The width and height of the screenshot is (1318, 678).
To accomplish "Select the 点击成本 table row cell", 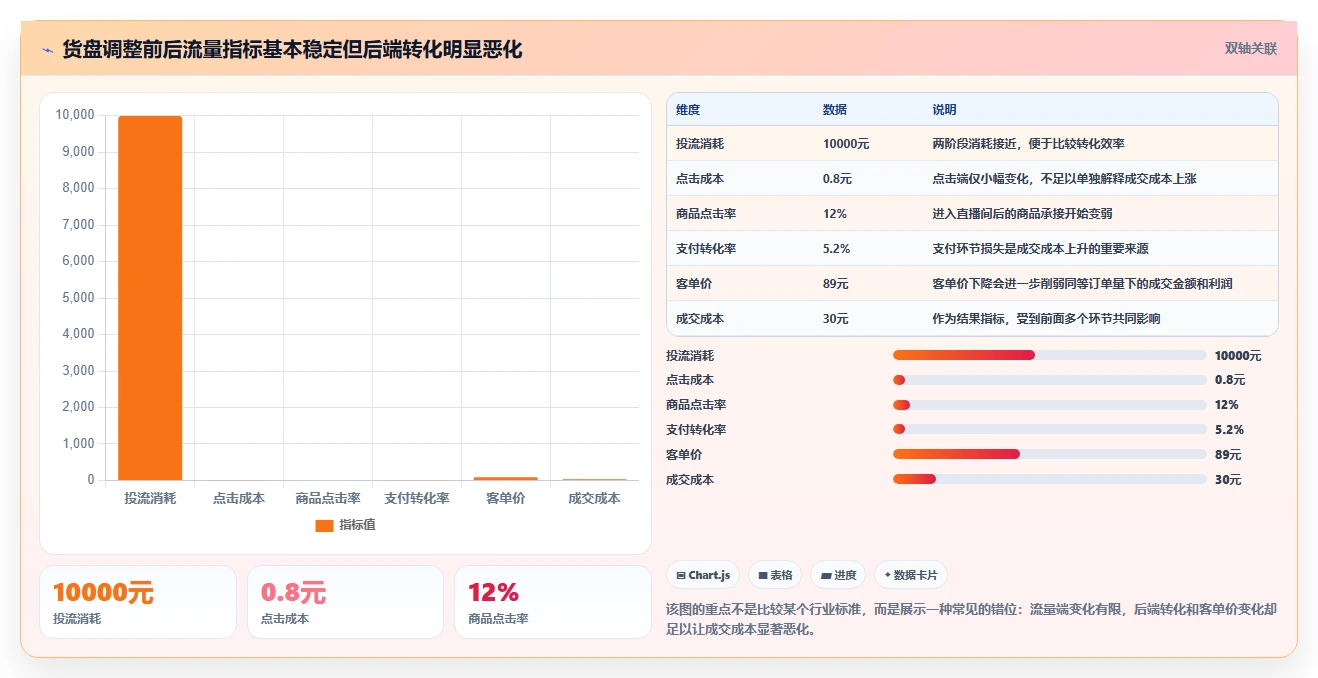I will coord(700,179).
